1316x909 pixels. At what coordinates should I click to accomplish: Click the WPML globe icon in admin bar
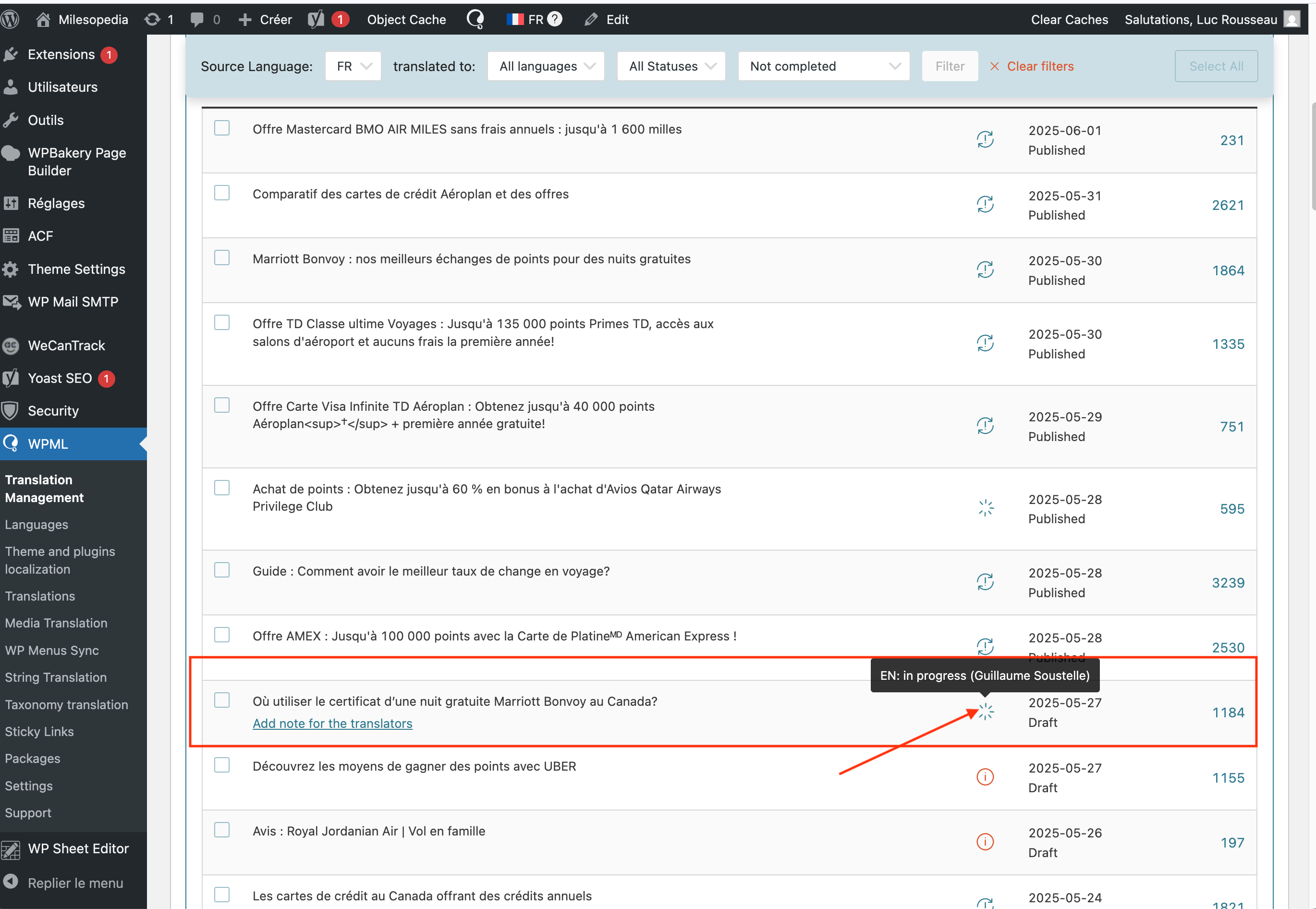pos(475,19)
